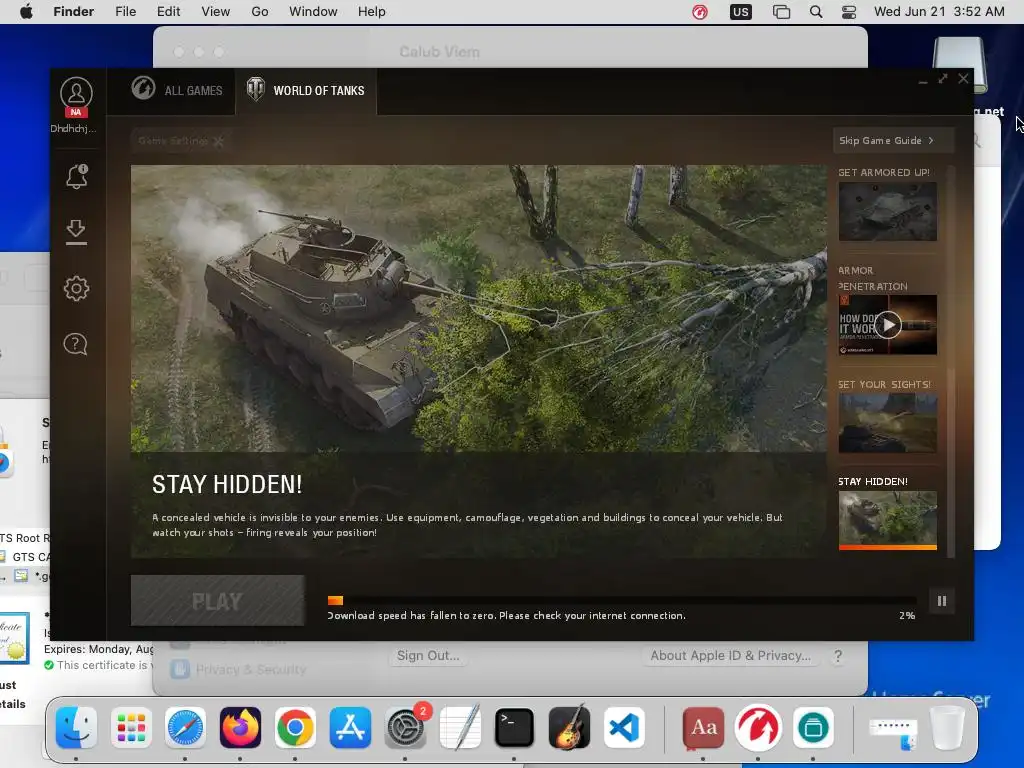Open Terminal from the Dock
Screen dimensions: 1024x768
click(x=515, y=727)
